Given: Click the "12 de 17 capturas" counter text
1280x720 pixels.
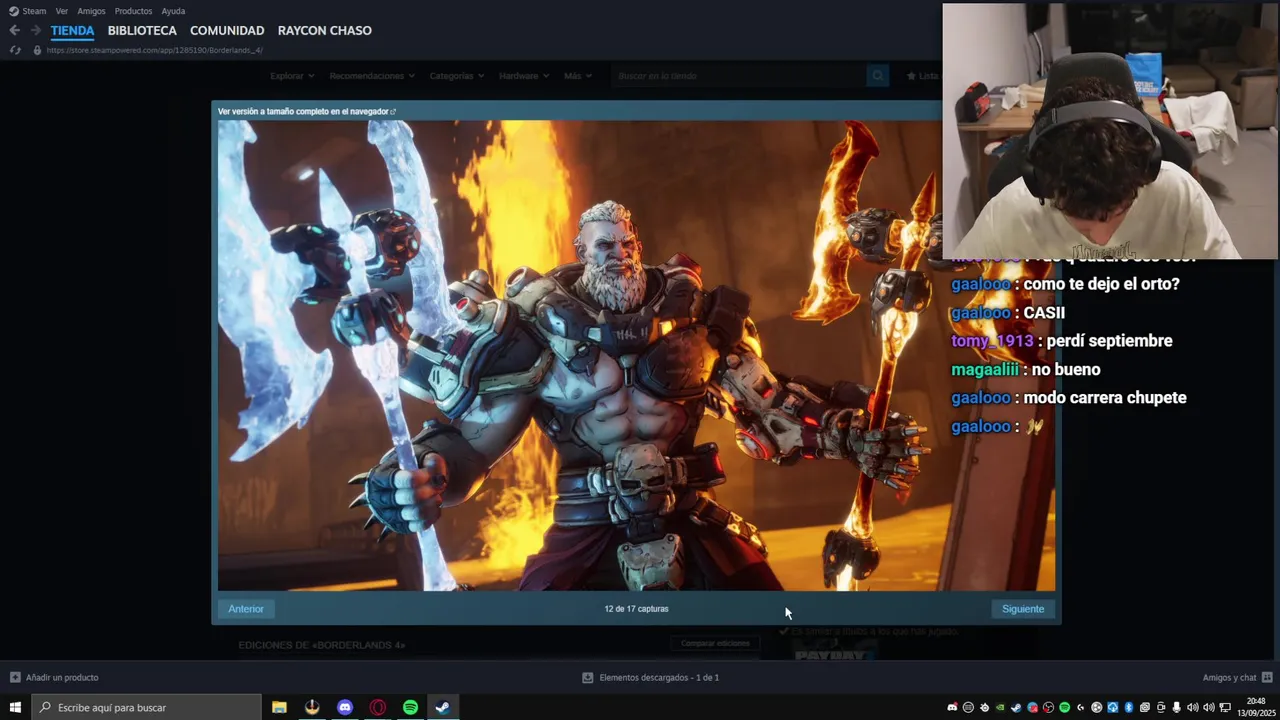Looking at the screenshot, I should point(636,609).
